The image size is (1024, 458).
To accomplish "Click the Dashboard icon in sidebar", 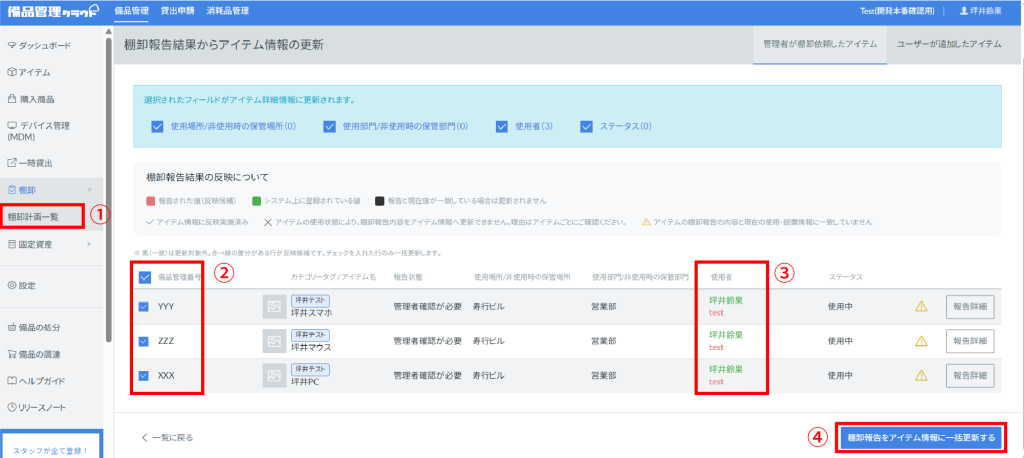I will point(12,46).
